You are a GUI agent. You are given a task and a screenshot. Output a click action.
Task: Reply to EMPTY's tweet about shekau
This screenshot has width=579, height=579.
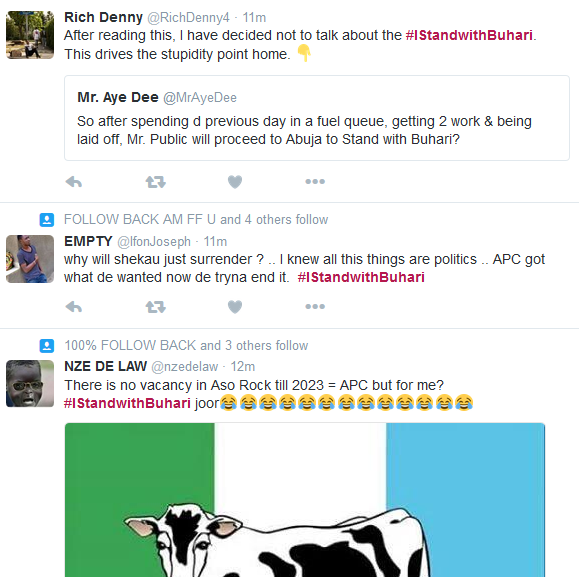73,306
